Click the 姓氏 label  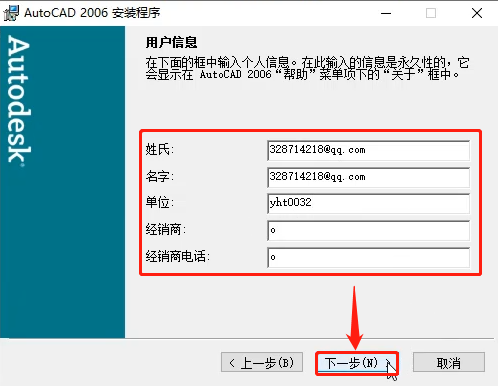click(x=159, y=149)
